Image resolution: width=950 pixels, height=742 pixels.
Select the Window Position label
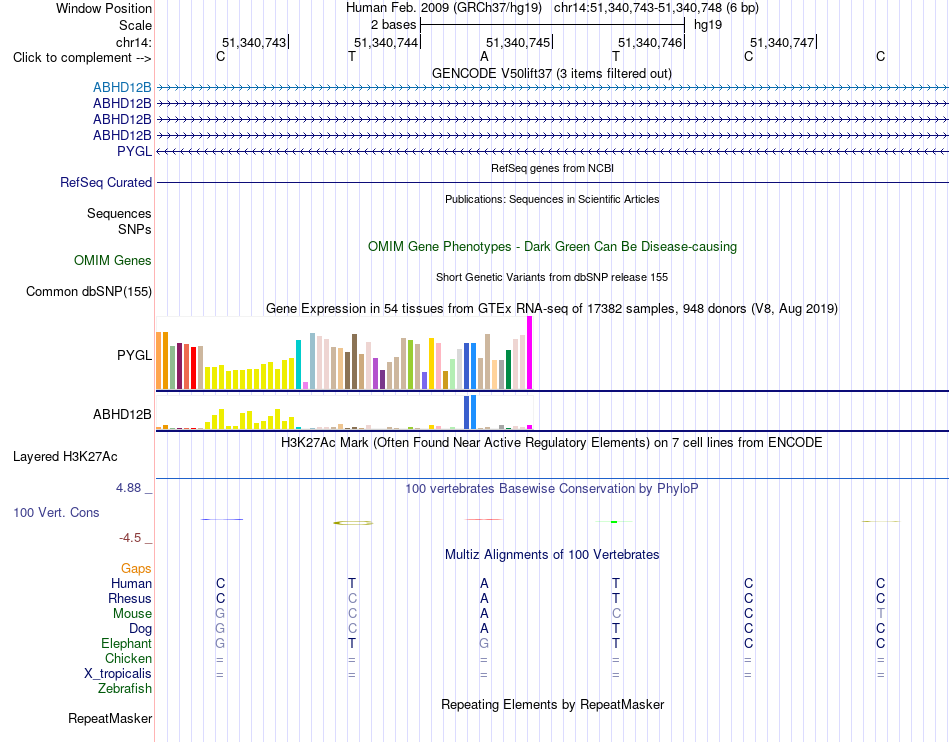pos(104,8)
